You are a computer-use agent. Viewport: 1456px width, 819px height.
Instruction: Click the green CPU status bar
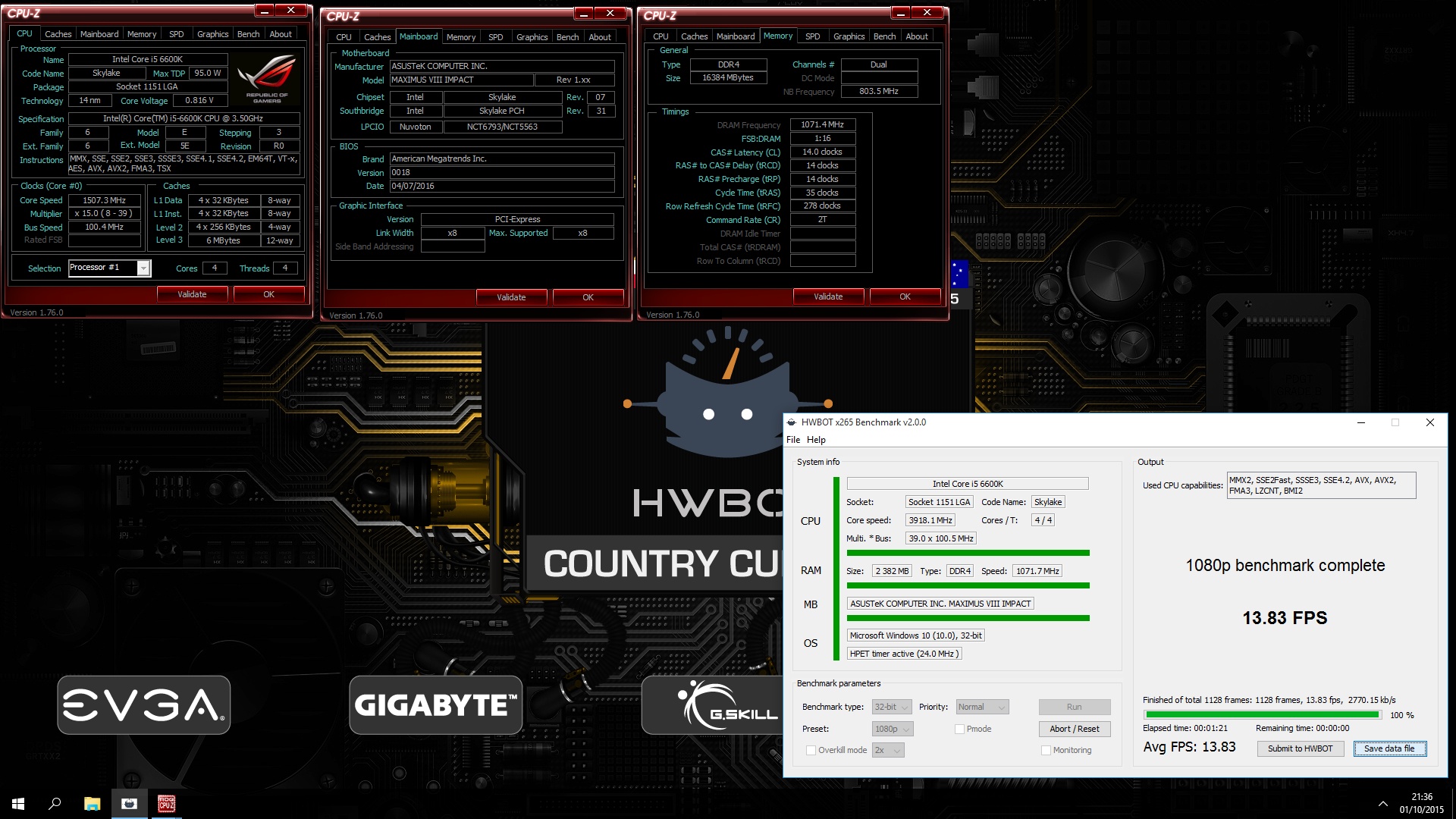pyautogui.click(x=968, y=553)
